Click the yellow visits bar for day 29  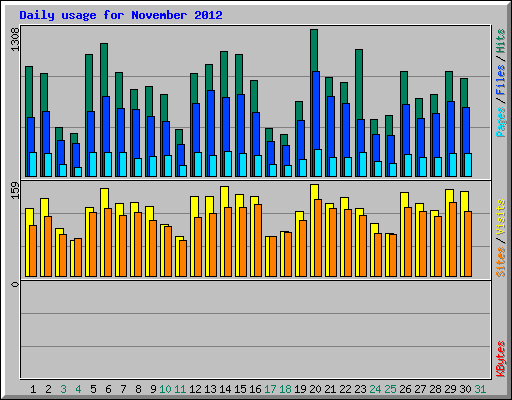coord(448,196)
